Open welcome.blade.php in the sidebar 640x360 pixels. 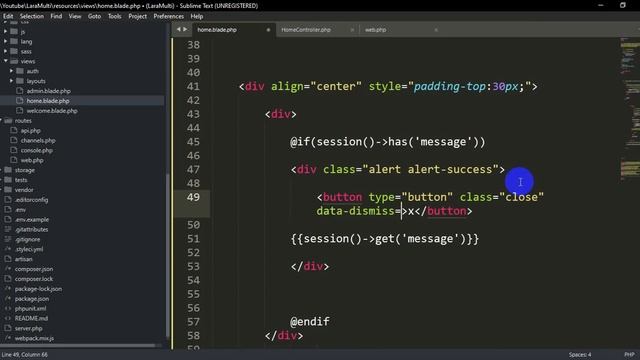pos(52,111)
